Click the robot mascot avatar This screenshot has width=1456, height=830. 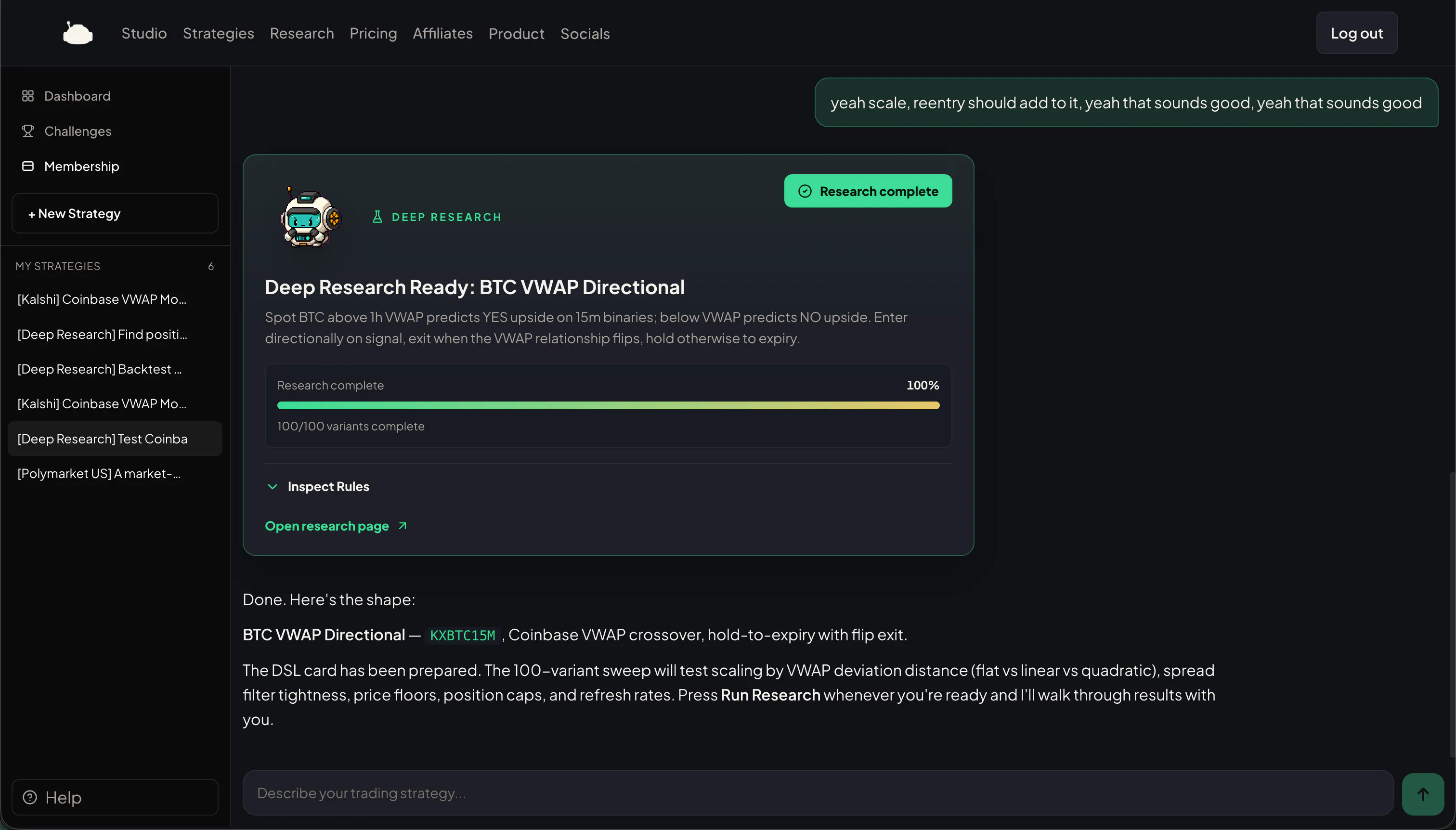click(310, 217)
